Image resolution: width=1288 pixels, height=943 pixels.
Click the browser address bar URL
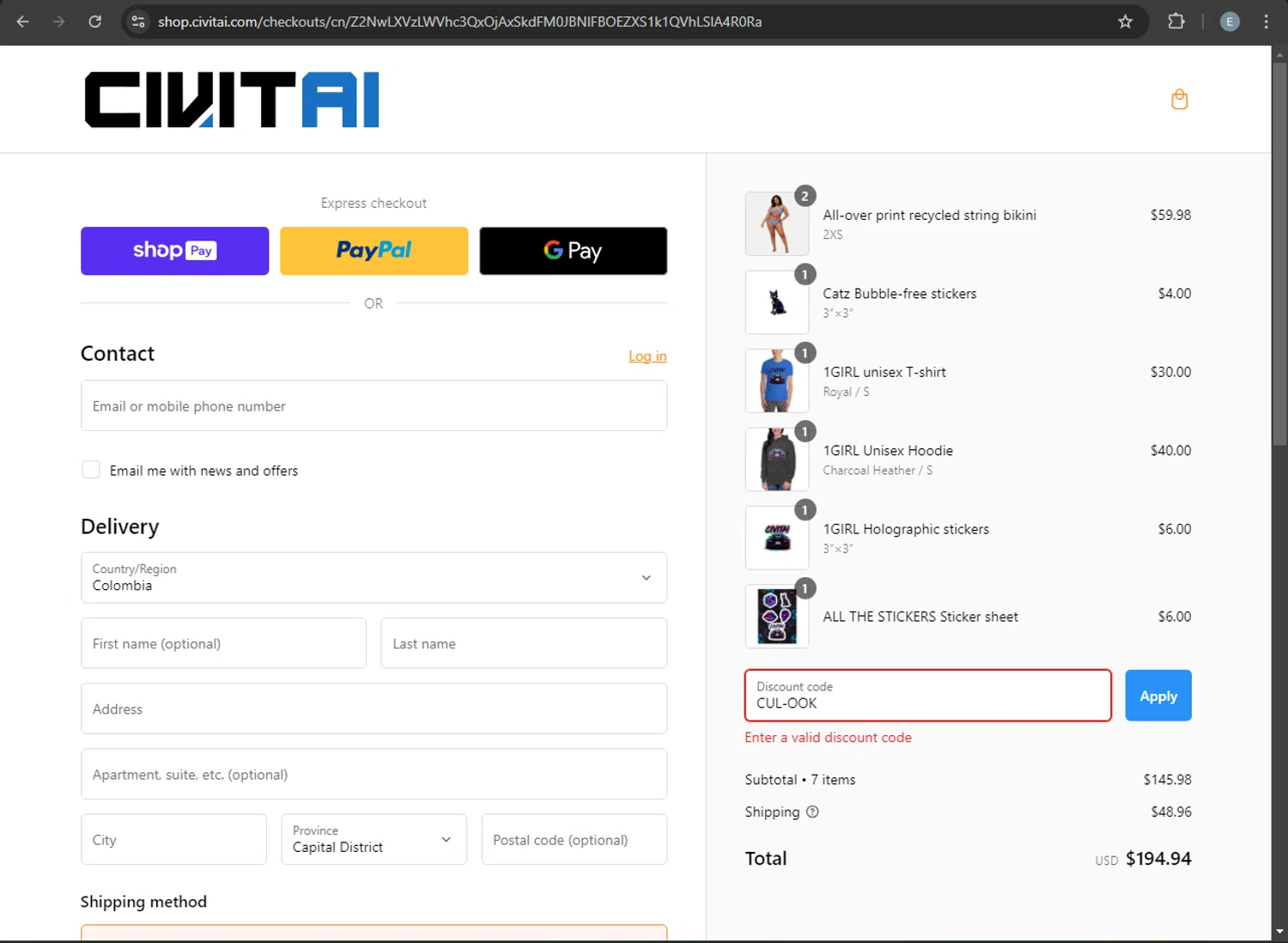pyautogui.click(x=459, y=21)
